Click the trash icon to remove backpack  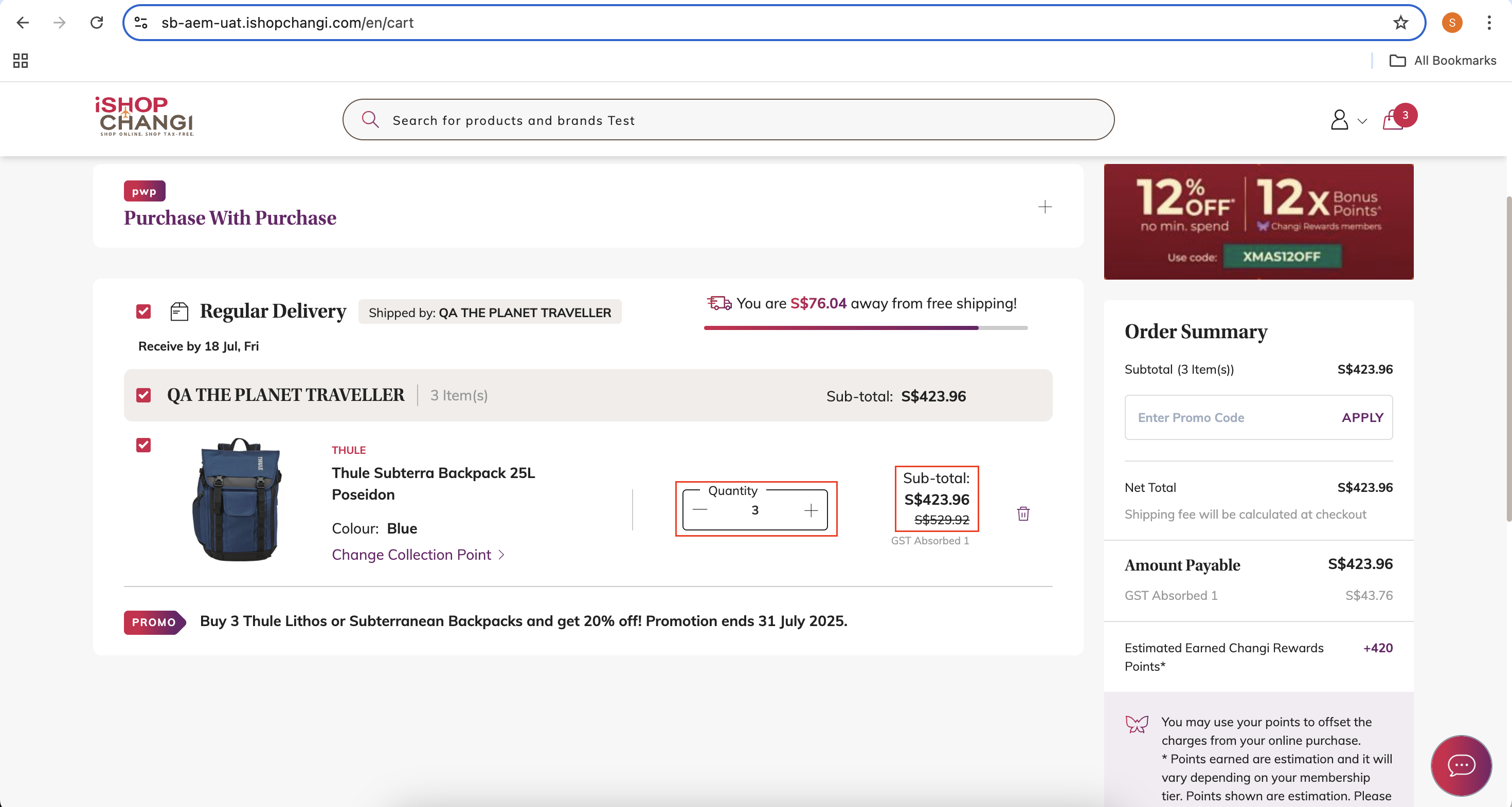[1023, 513]
